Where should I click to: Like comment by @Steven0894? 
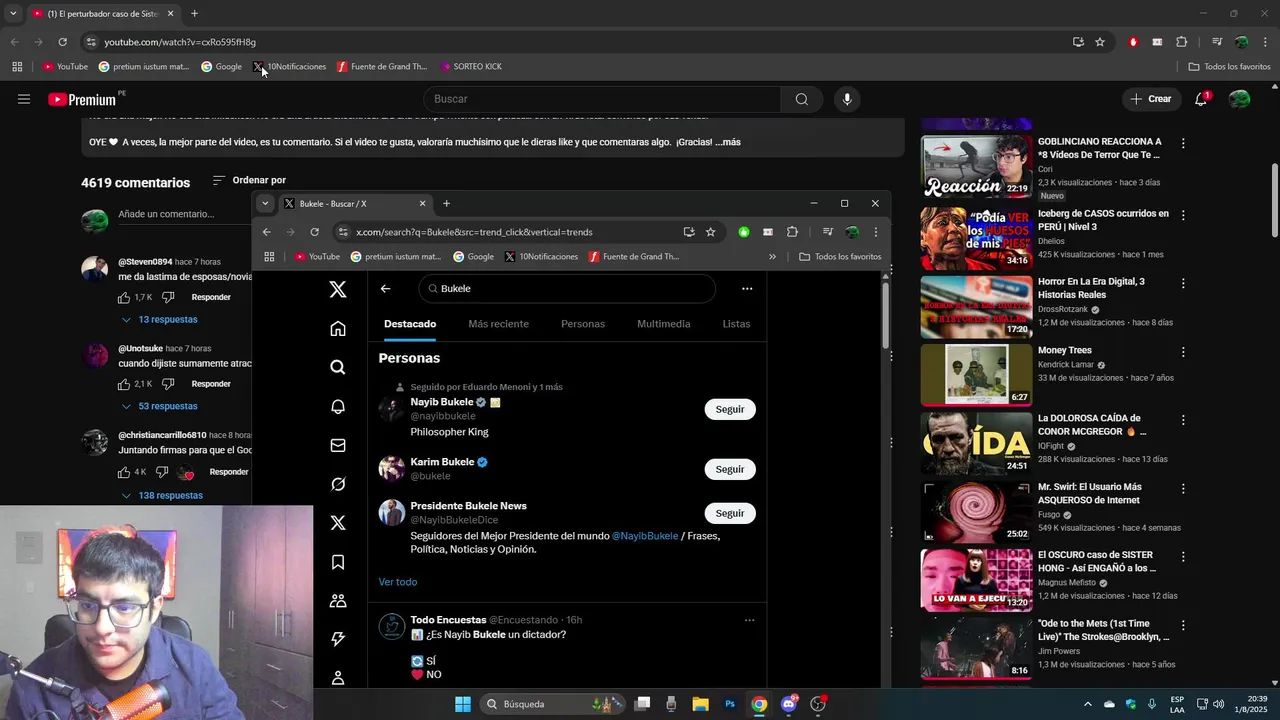(124, 297)
